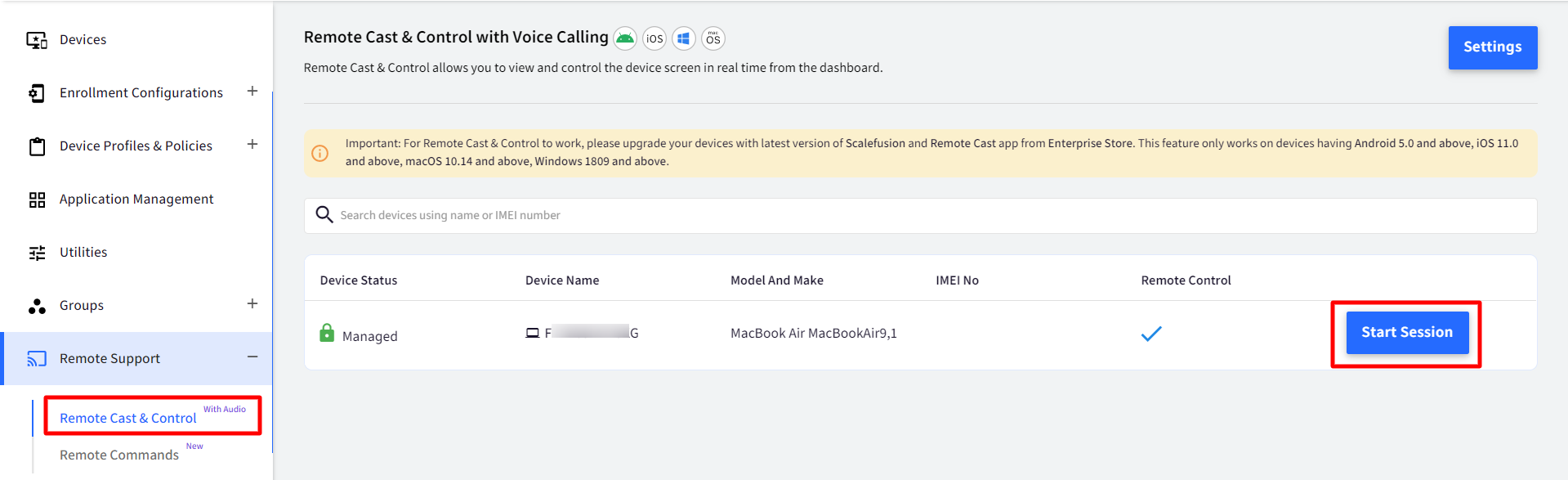Open Application Management menu item
Image resolution: width=1568 pixels, height=480 pixels.
coord(136,199)
